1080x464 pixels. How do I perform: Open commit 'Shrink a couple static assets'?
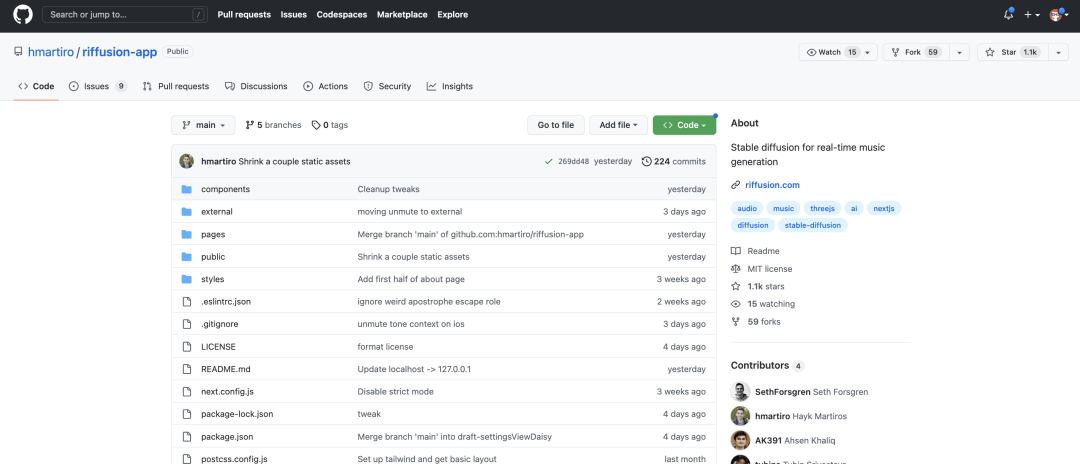[295, 161]
